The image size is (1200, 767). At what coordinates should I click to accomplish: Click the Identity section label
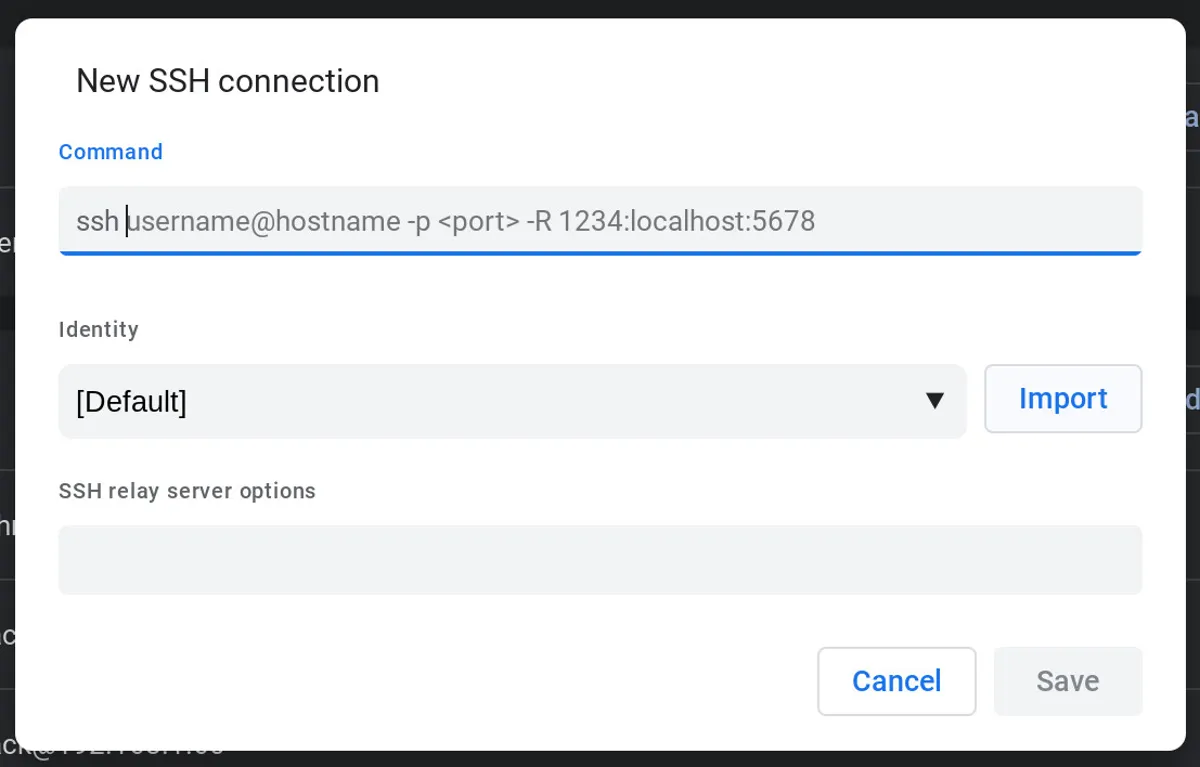coord(98,329)
